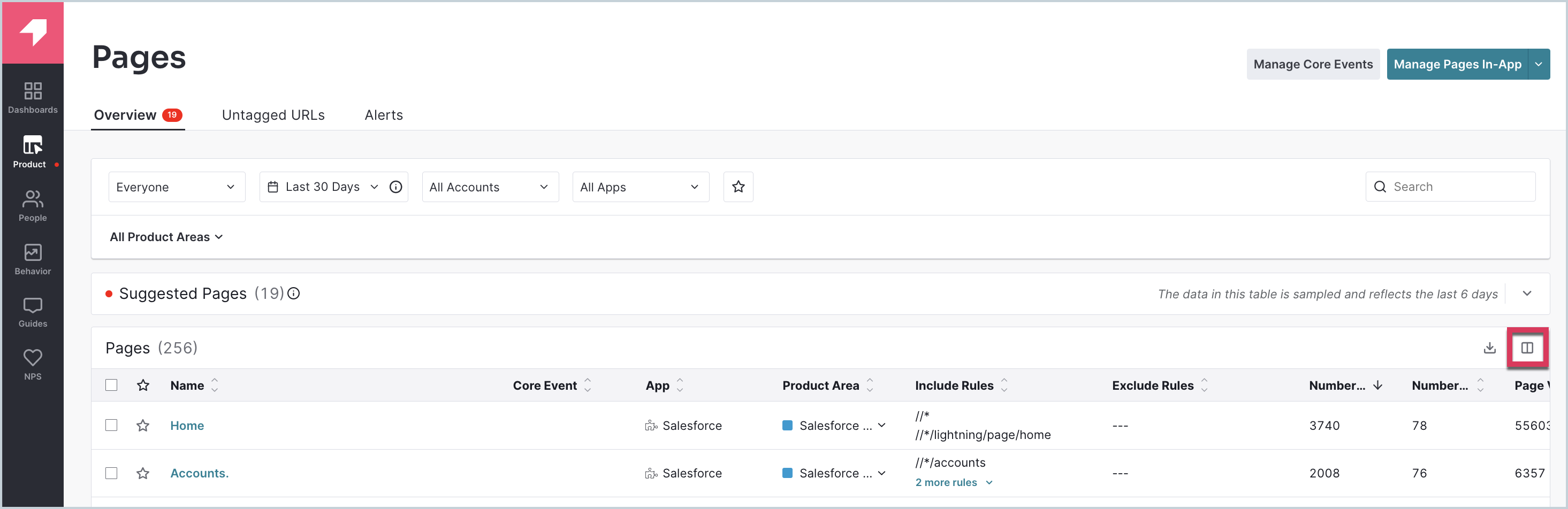Screen dimensions: 1568x509
Task: Open the All Accounts dropdown
Action: (x=490, y=187)
